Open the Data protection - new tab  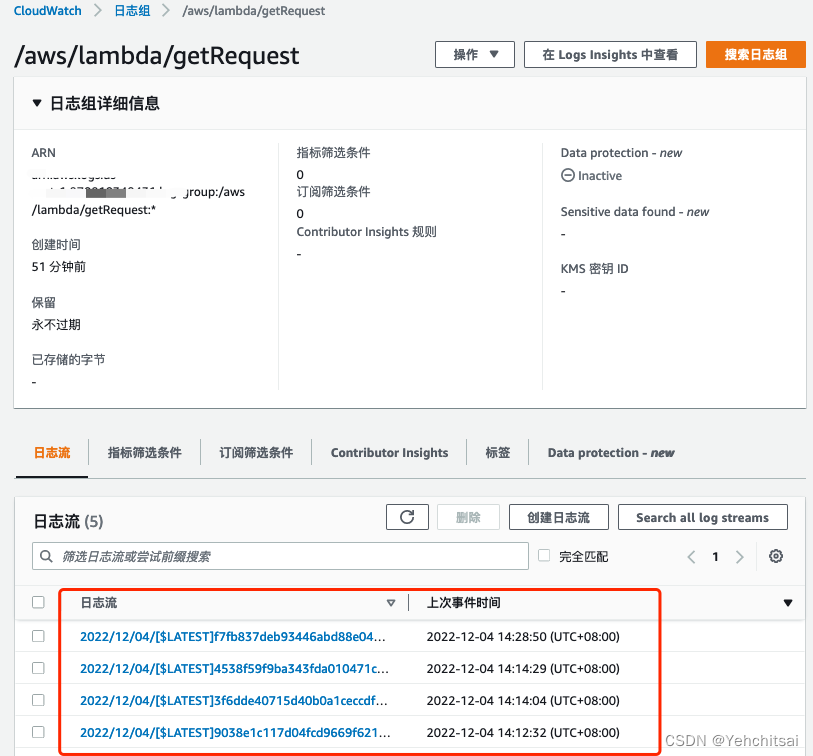pyautogui.click(x=611, y=453)
